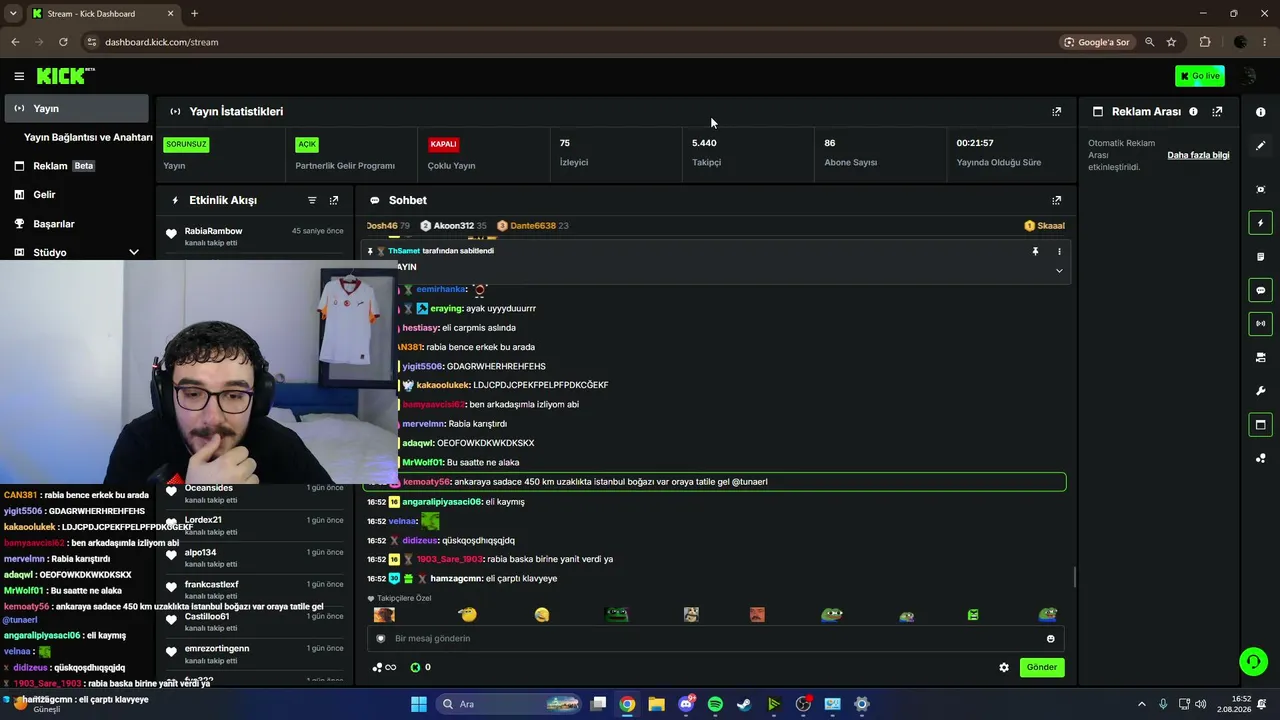Toggle the document notes widget in right sidebar
1280x720 pixels.
pyautogui.click(x=1260, y=257)
